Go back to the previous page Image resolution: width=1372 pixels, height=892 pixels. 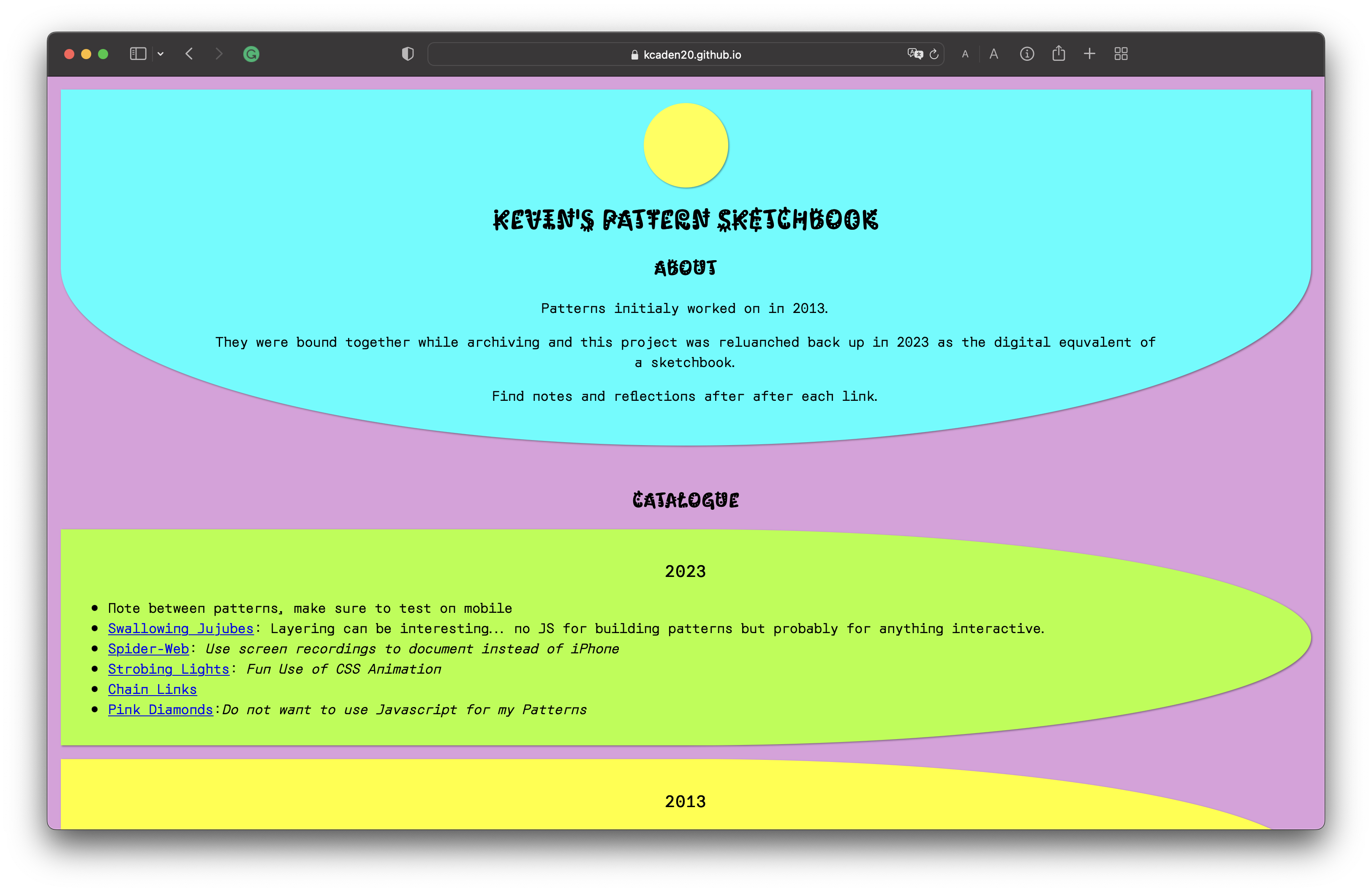coord(189,54)
